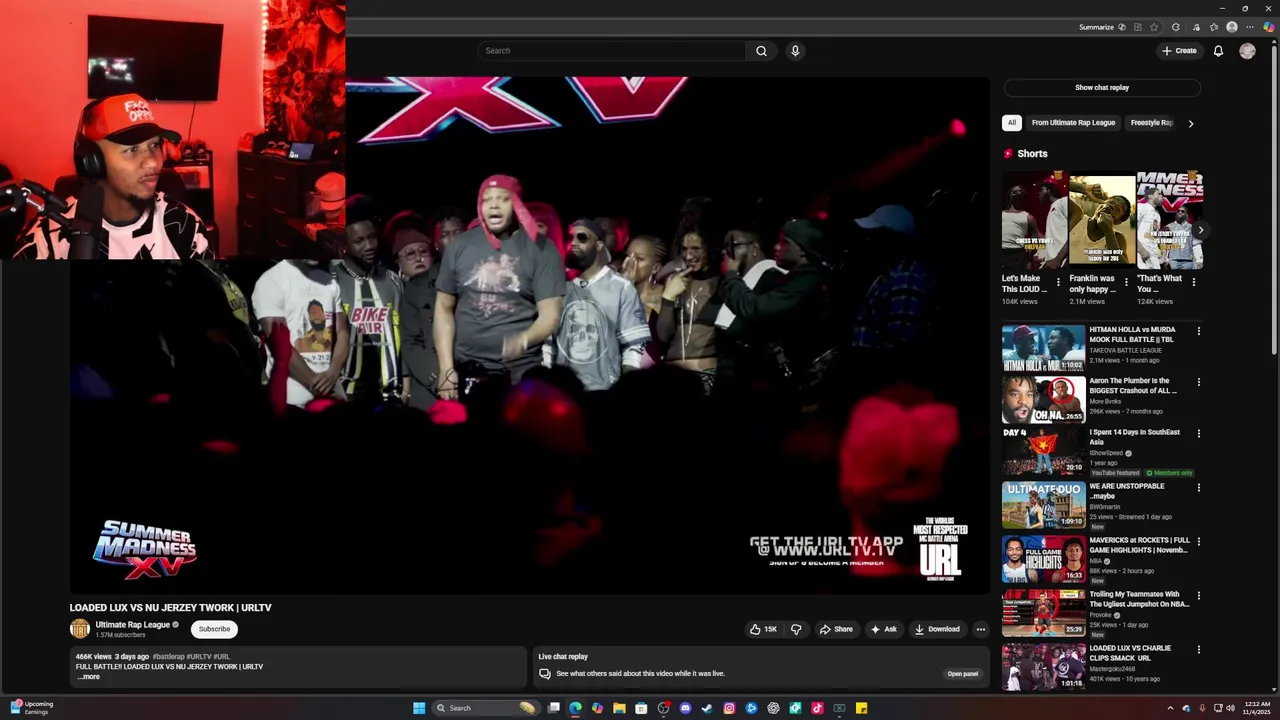Click the Download button
Screen dimensions: 1280x720
point(937,629)
